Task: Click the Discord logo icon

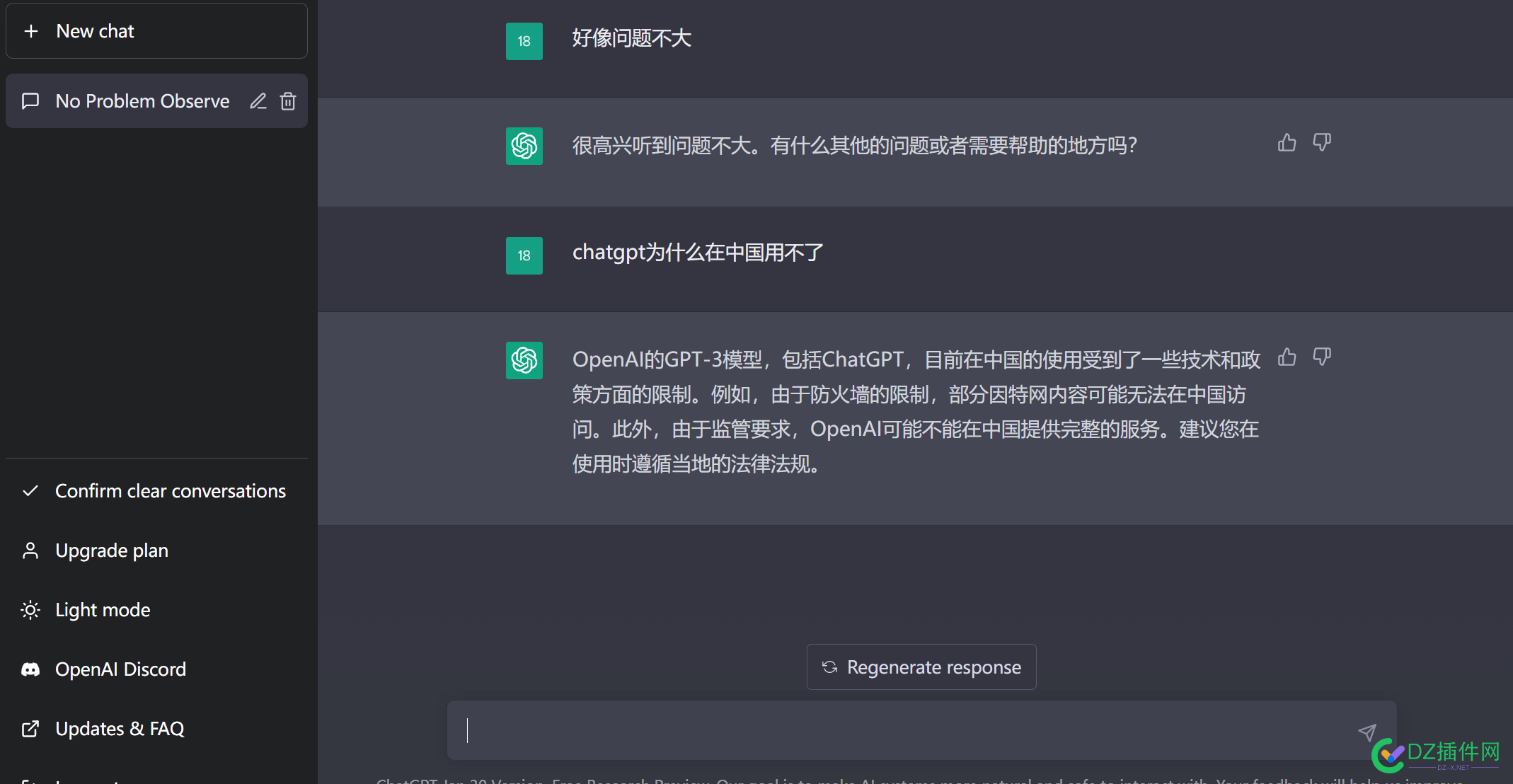Action: (x=30, y=669)
